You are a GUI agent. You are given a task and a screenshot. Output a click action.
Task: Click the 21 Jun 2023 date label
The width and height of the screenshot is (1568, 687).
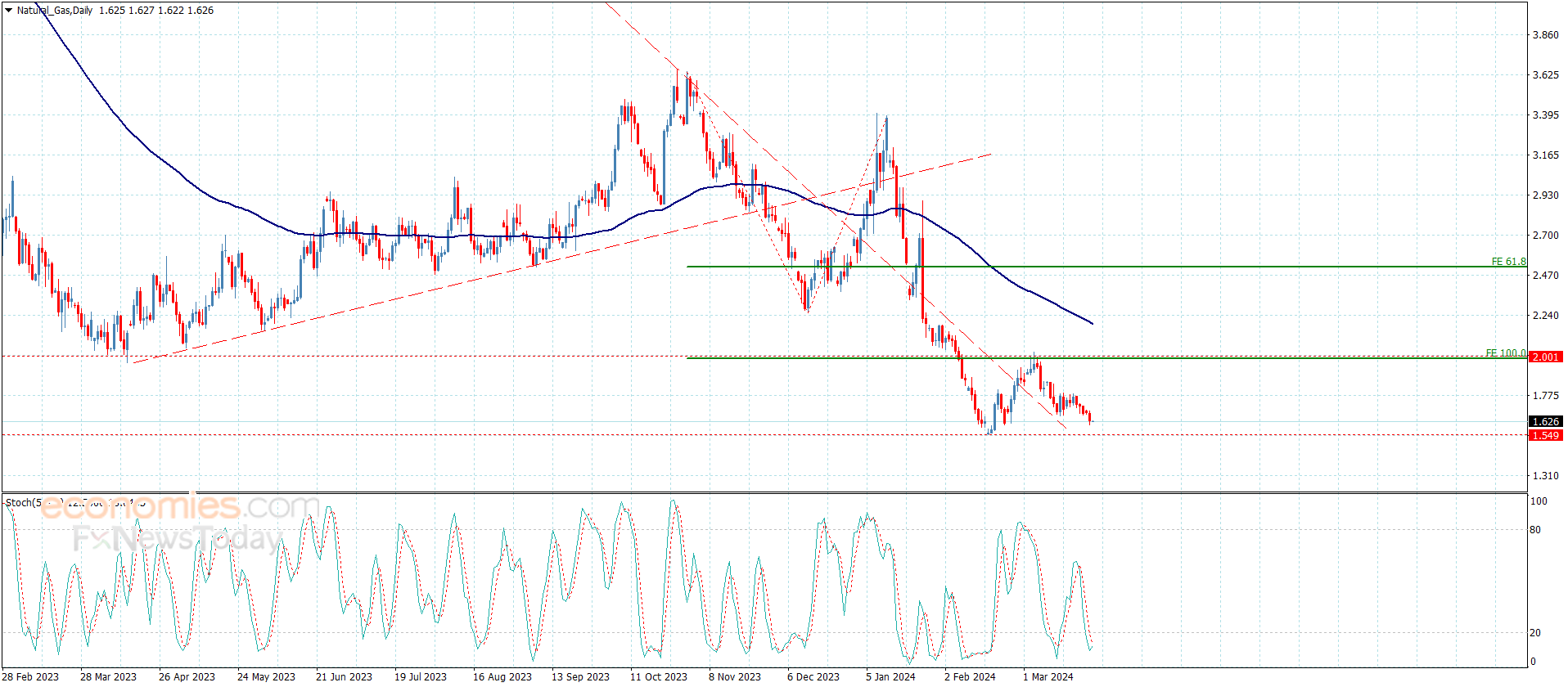point(344,676)
